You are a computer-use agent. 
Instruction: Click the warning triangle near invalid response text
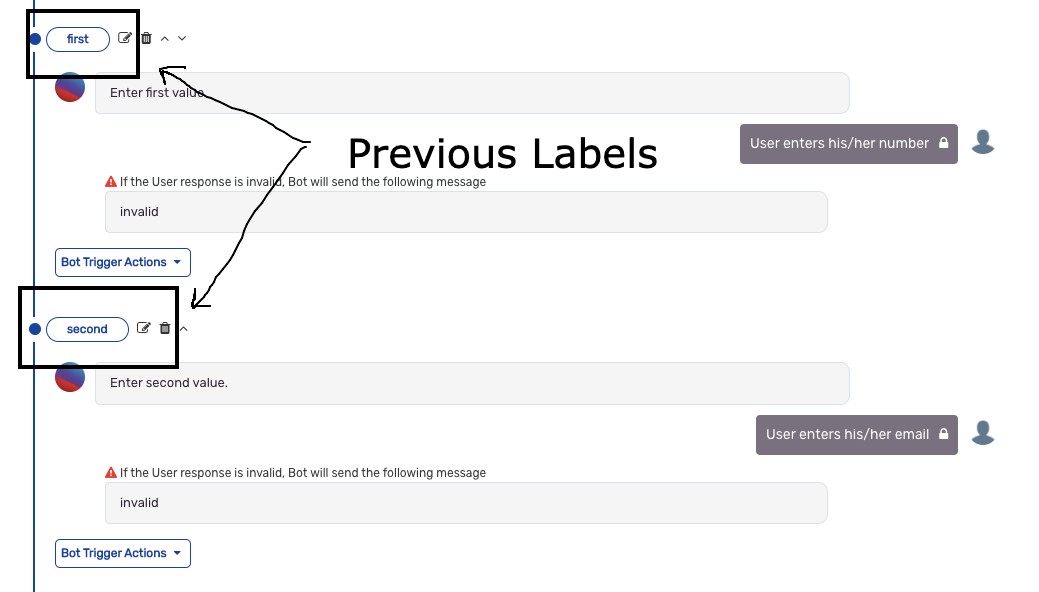pyautogui.click(x=110, y=181)
